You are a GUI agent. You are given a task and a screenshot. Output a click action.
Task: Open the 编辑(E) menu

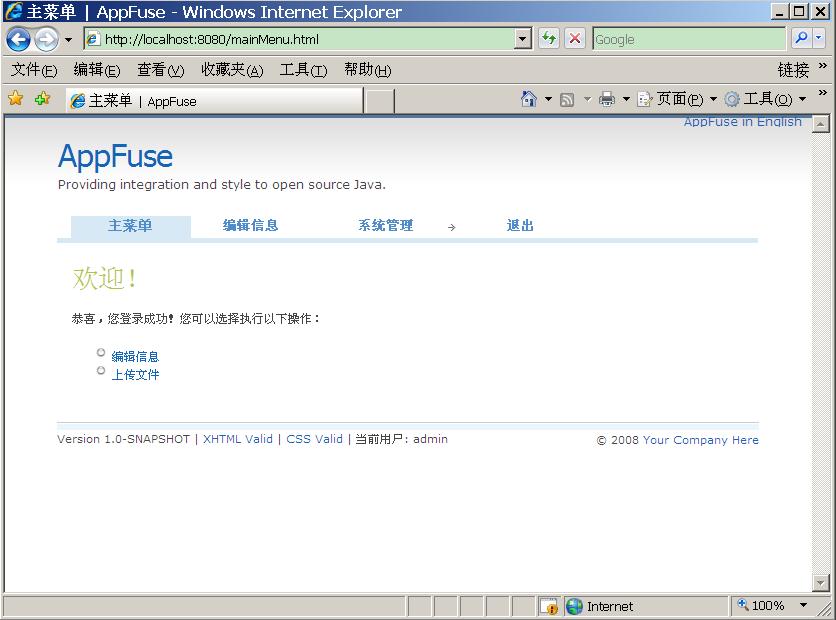pyautogui.click(x=97, y=70)
